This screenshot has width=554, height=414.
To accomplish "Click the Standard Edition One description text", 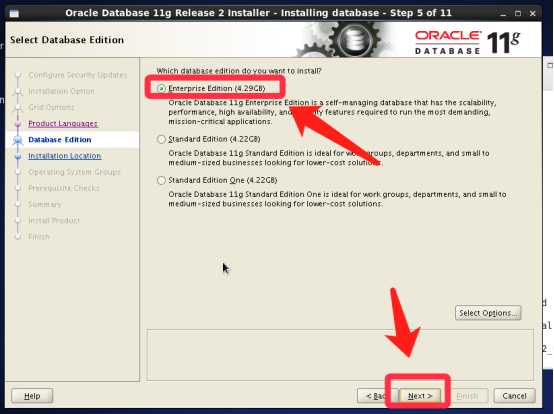I will tap(337, 199).
